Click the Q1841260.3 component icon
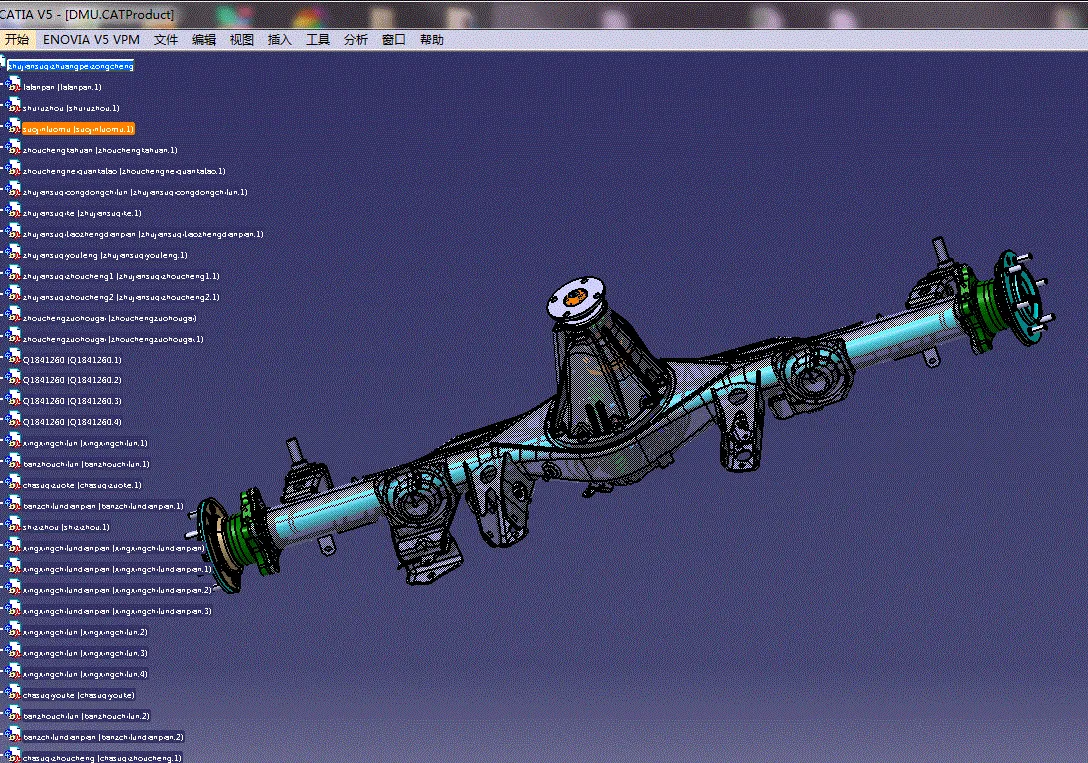This screenshot has width=1088, height=763. [x=14, y=399]
